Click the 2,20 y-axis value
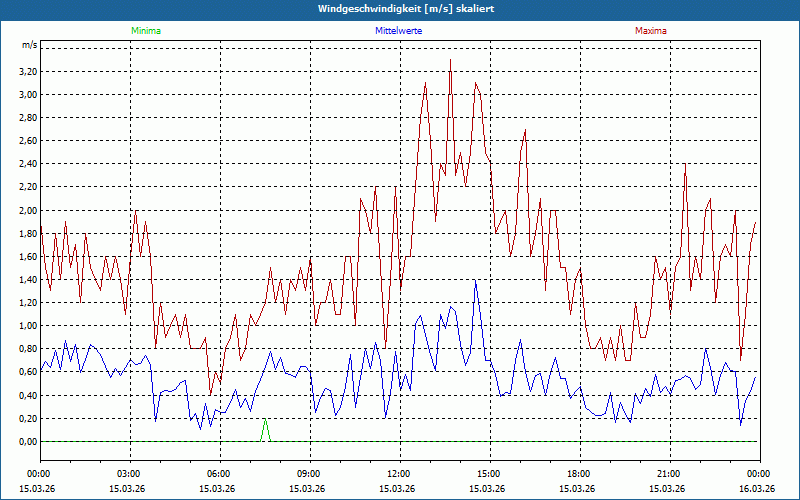Viewport: 800px width, 500px height. (x=28, y=187)
